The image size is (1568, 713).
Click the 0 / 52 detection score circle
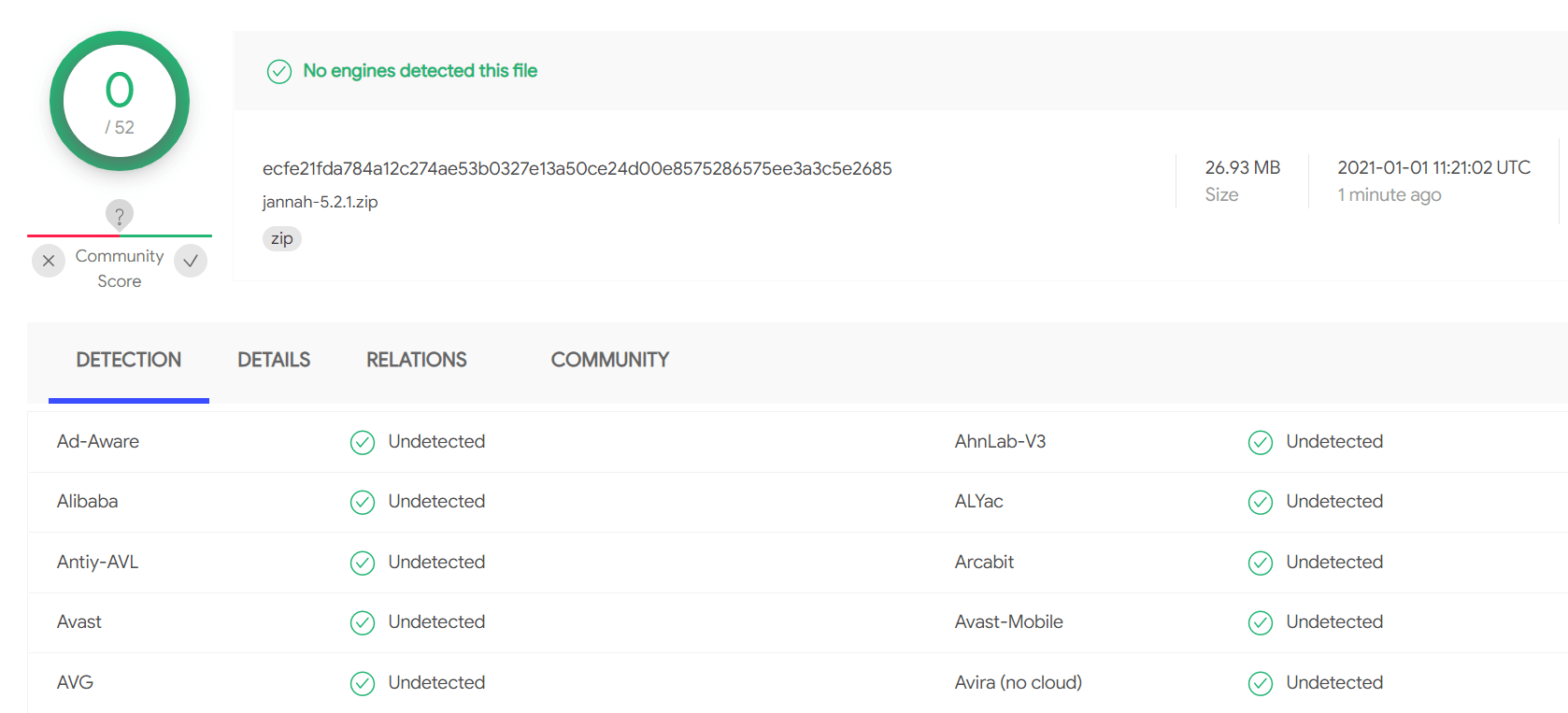120,101
